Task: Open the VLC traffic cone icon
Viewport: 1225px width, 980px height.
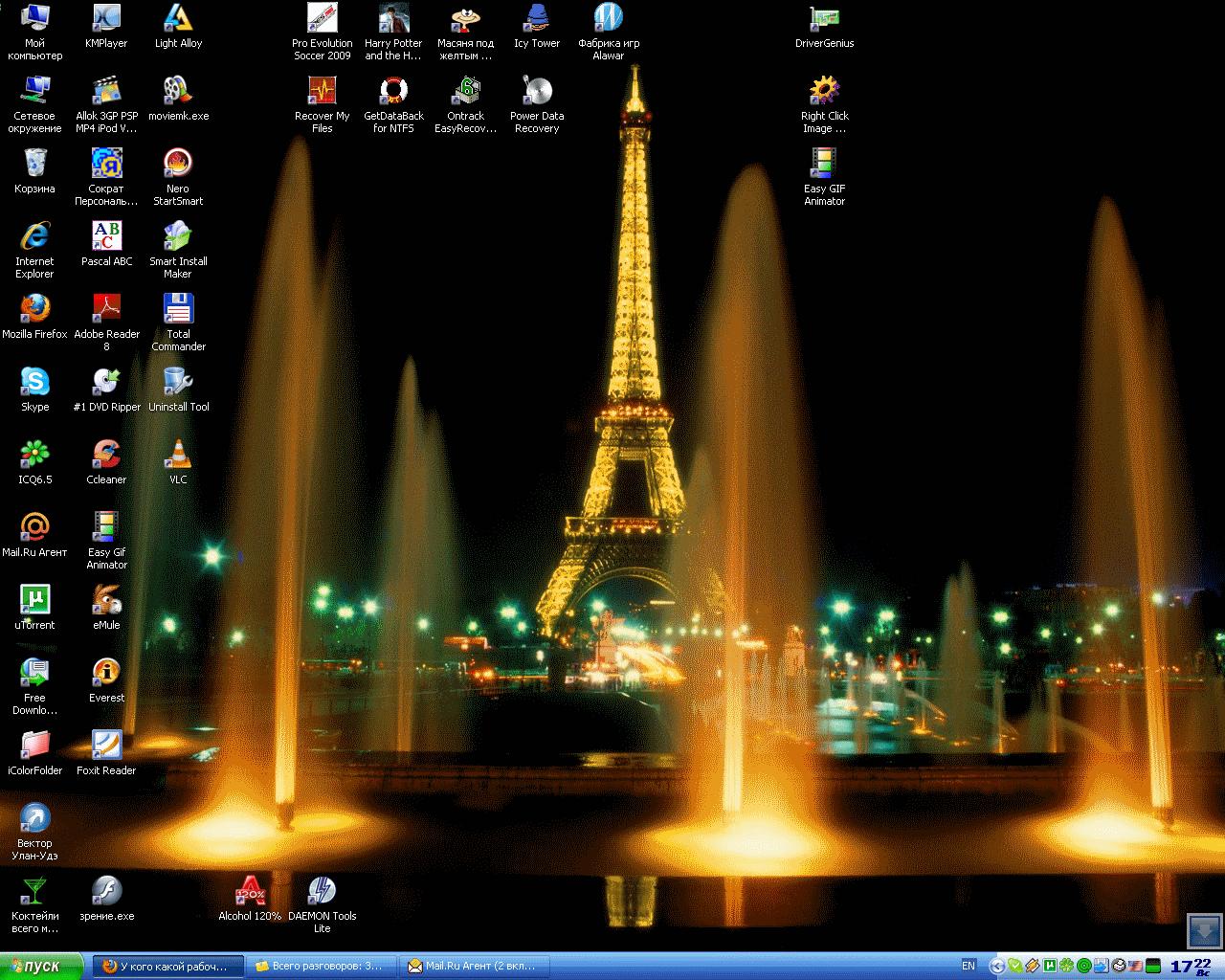Action: pos(178,455)
